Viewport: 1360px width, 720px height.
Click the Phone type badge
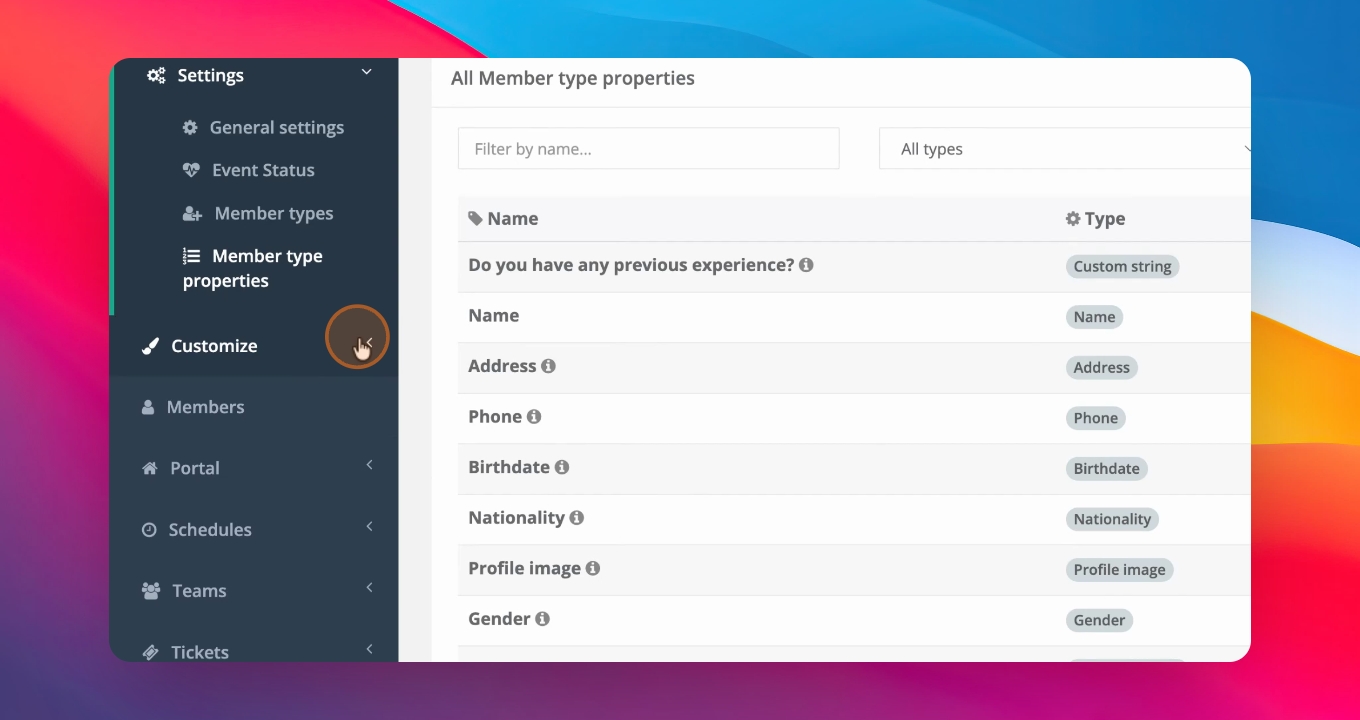(1095, 418)
